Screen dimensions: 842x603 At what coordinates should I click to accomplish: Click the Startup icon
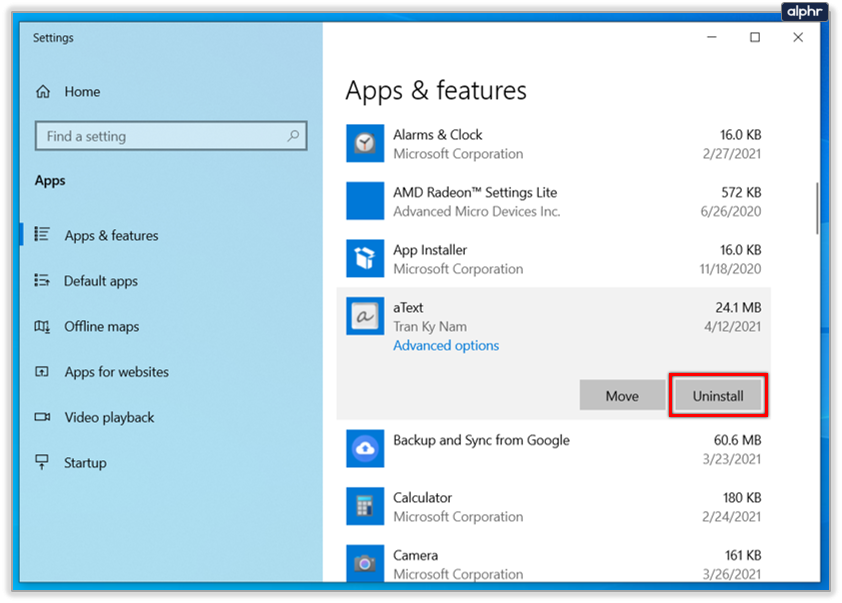coord(42,462)
